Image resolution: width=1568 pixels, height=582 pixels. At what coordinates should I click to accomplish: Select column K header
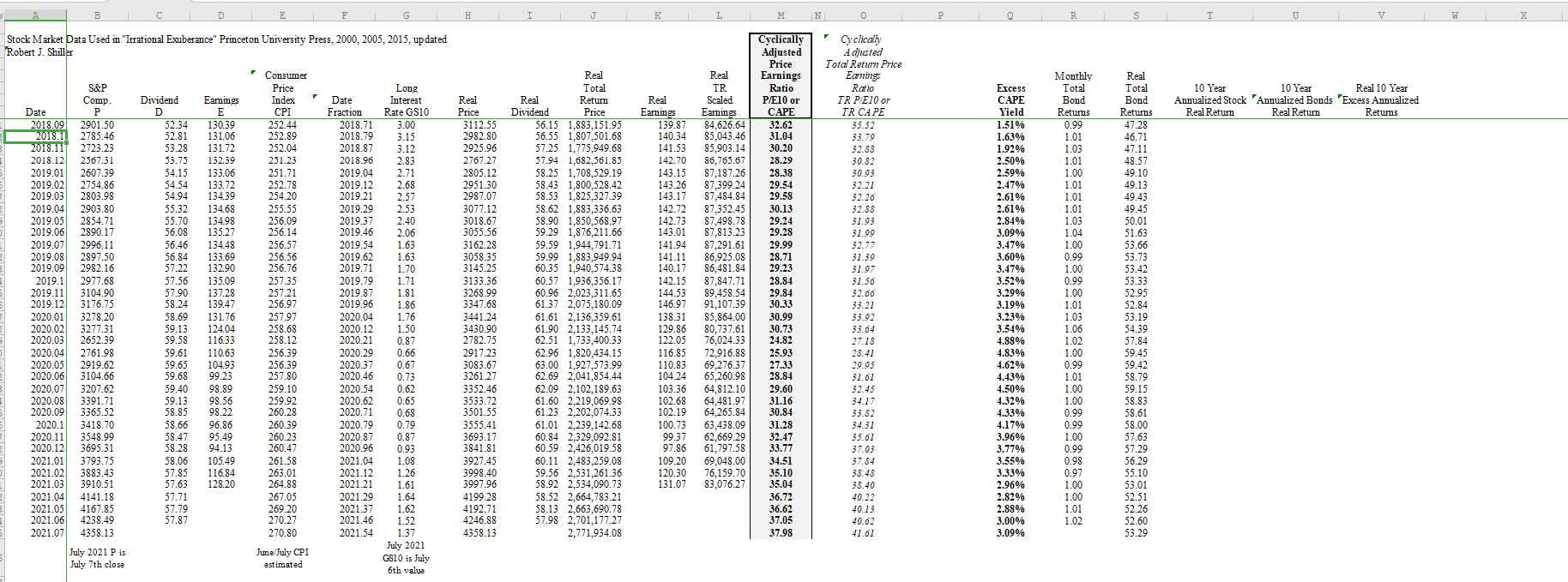657,15
